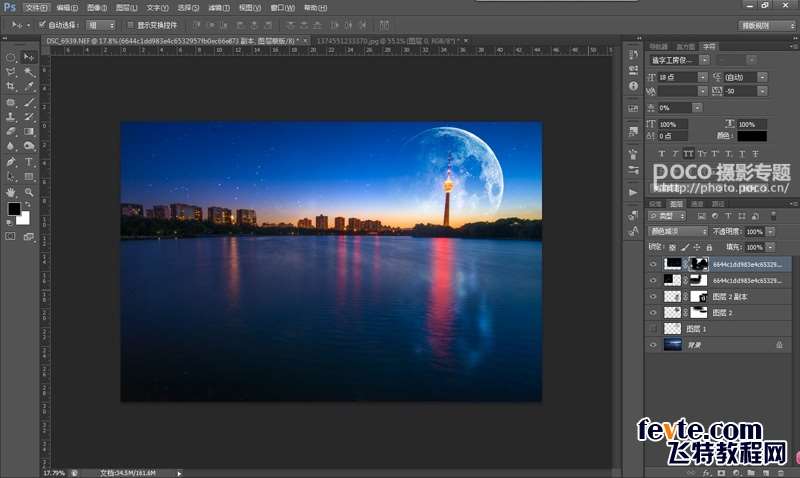The height and width of the screenshot is (478, 800).
Task: Select the 图层 1 layer row
Action: [x=718, y=329]
